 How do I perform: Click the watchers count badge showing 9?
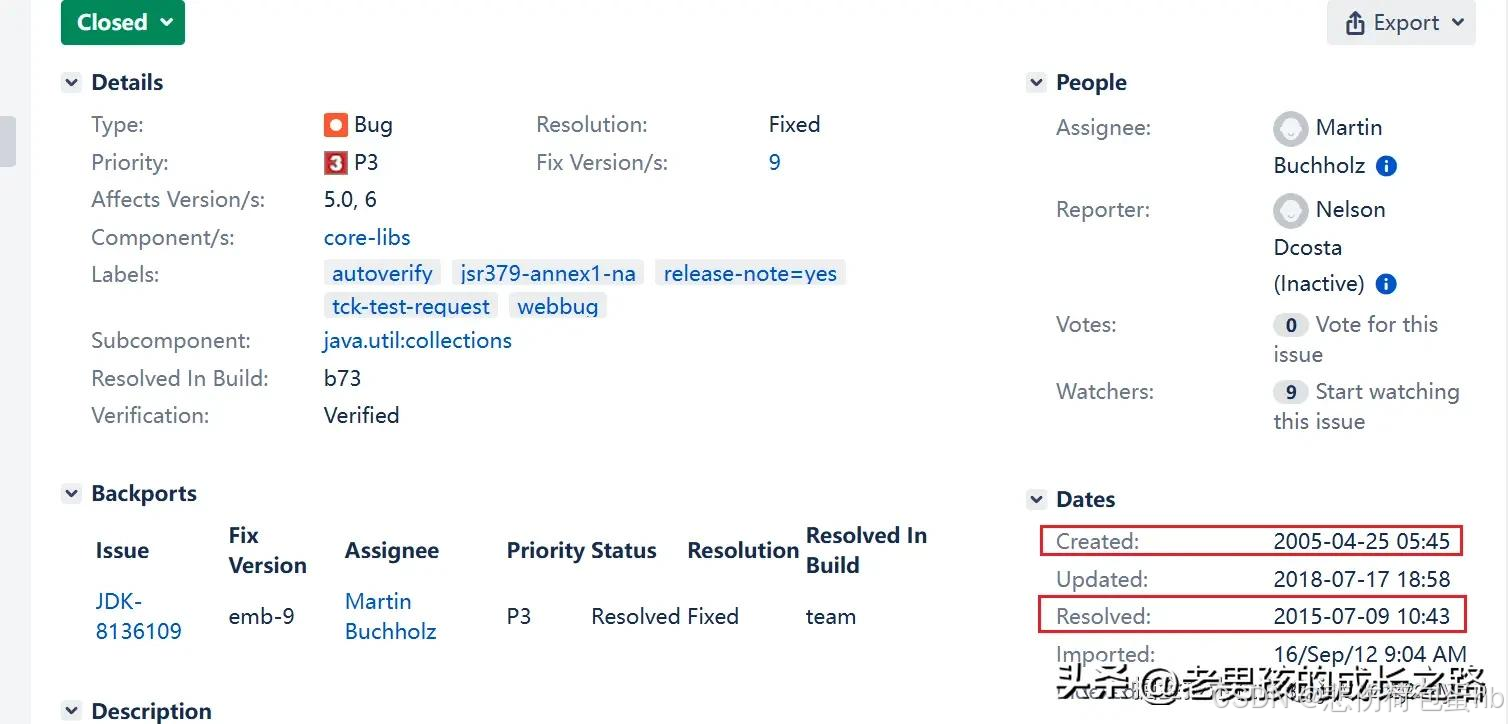click(x=1291, y=391)
